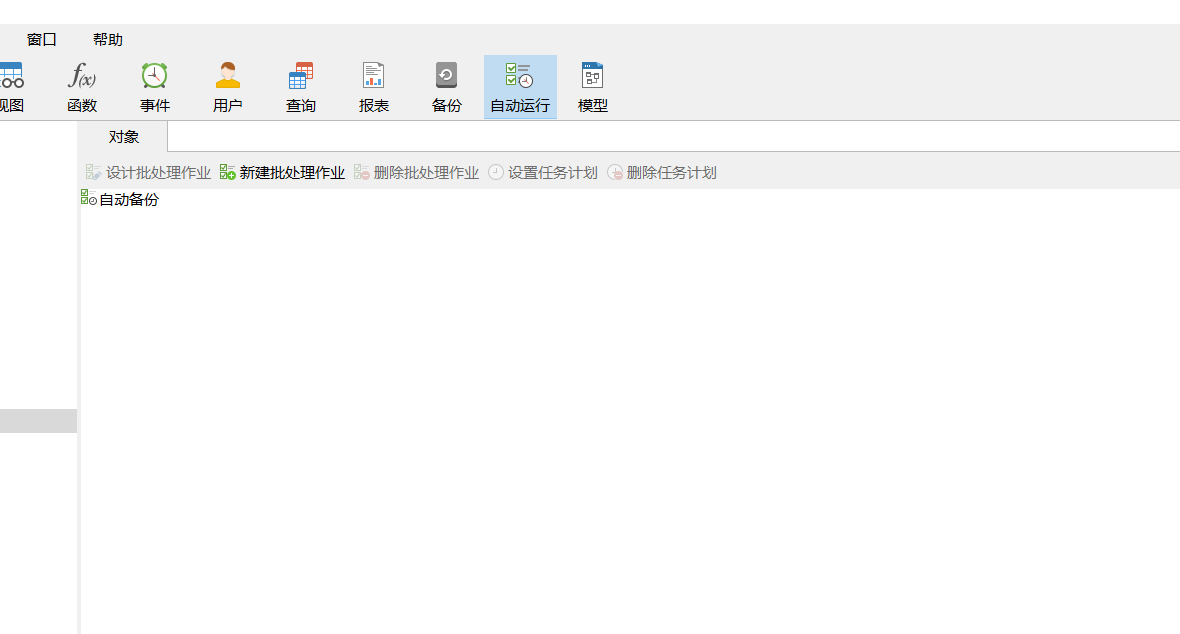
Task: Click the highlighted row in the left sidebar
Action: pos(38,421)
